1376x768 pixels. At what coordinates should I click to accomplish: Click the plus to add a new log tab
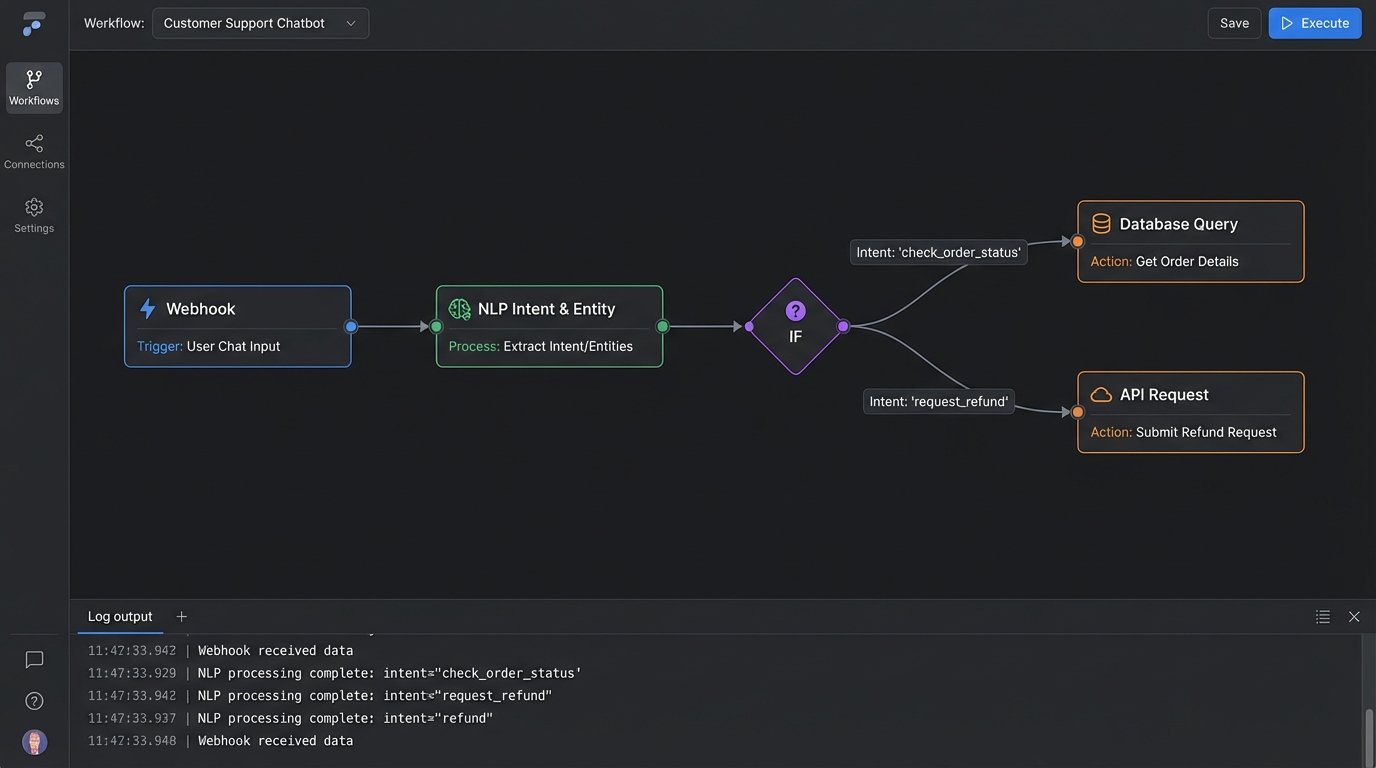click(181, 616)
